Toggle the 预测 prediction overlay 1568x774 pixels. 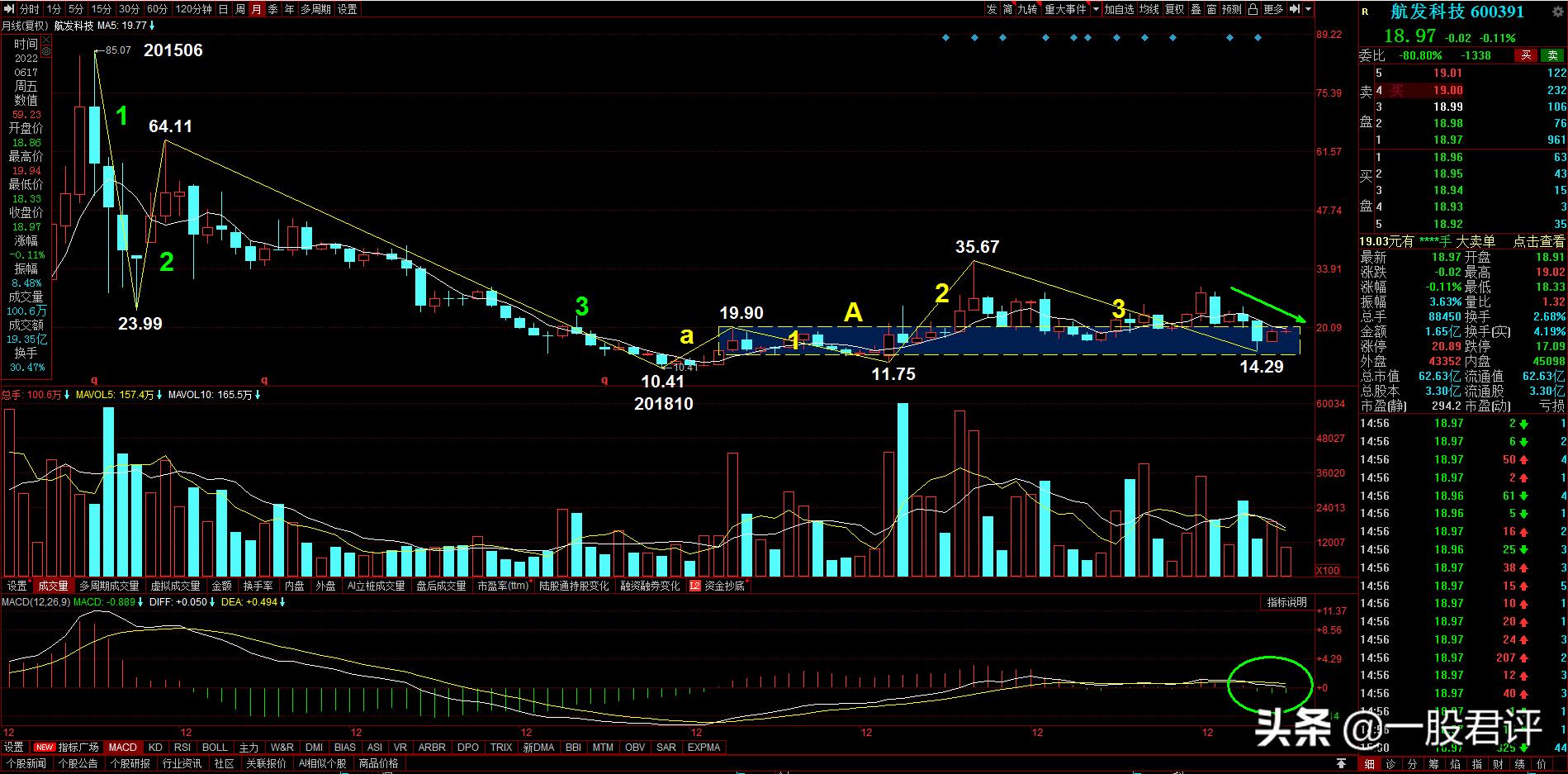pyautogui.click(x=1232, y=9)
